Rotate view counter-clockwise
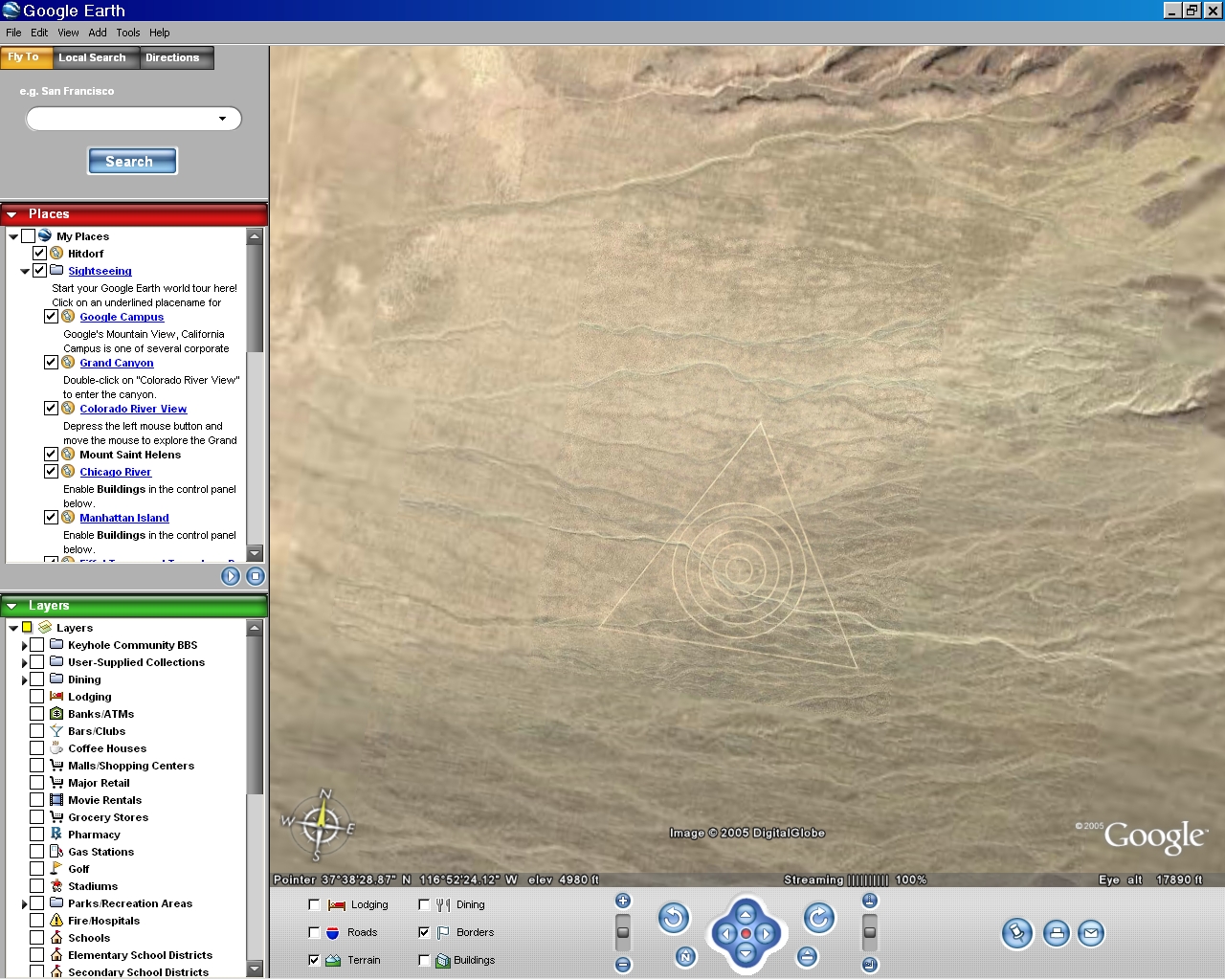The width and height of the screenshot is (1225, 980). point(674,919)
